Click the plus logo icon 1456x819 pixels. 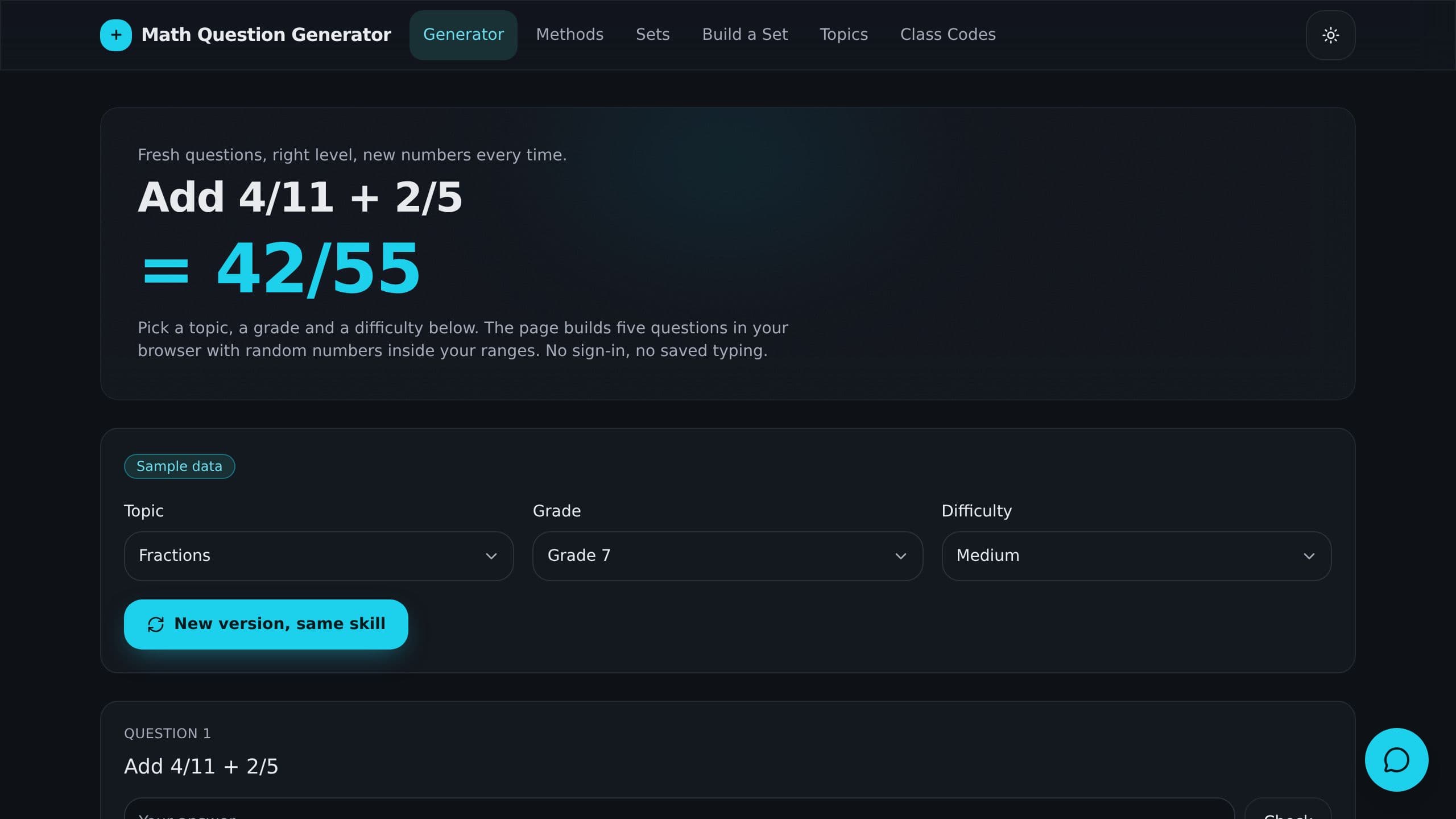click(116, 35)
